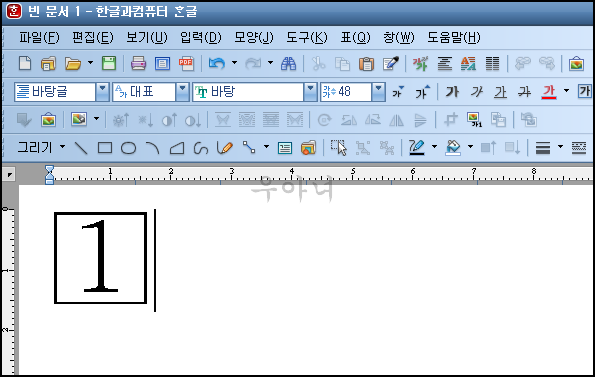Click the ruler indent marker

[49, 175]
